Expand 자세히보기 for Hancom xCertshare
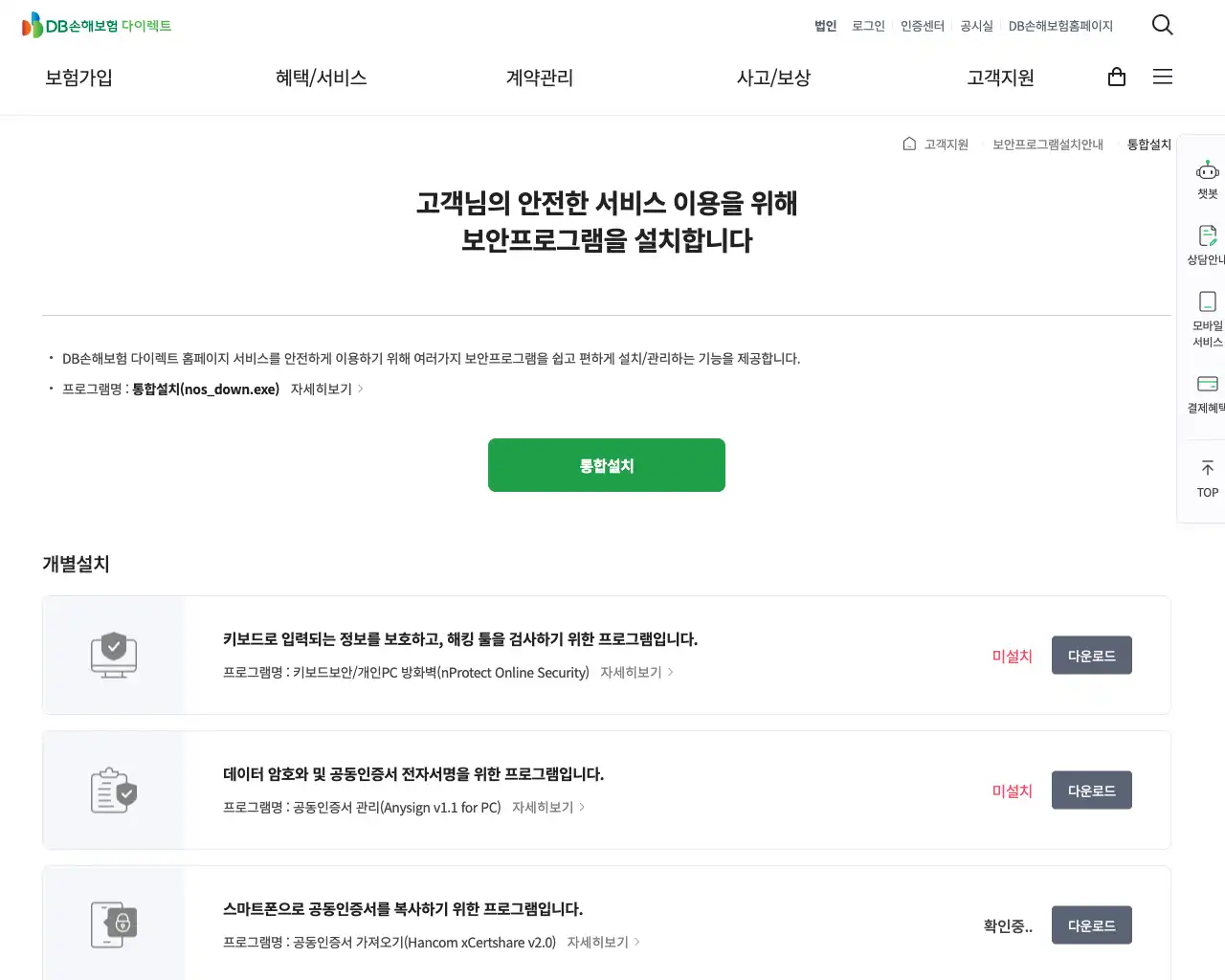Viewport: 1225px width, 980px height. click(x=603, y=943)
